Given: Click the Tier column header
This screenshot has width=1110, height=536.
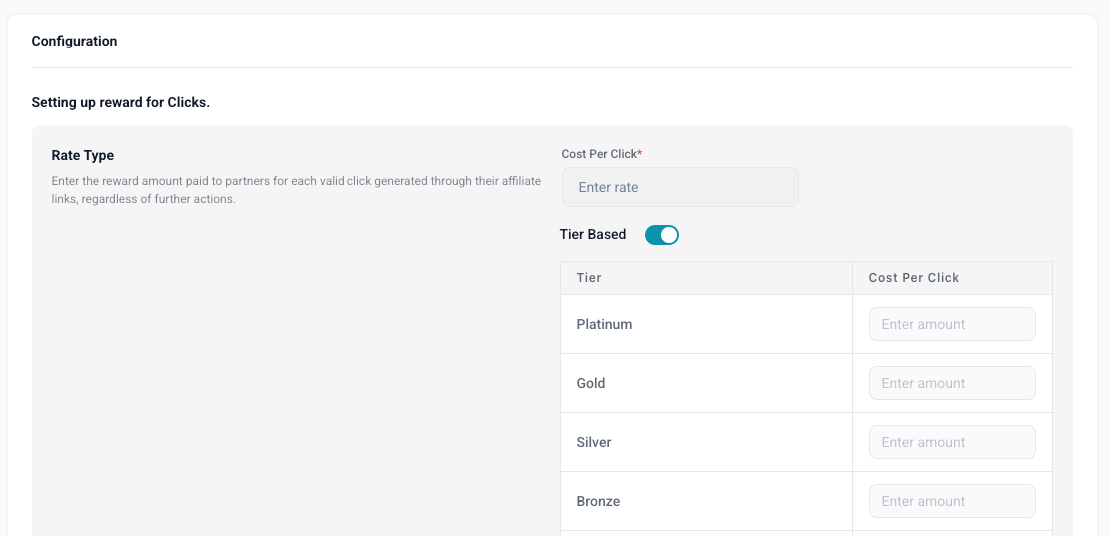Looking at the screenshot, I should click(x=589, y=278).
